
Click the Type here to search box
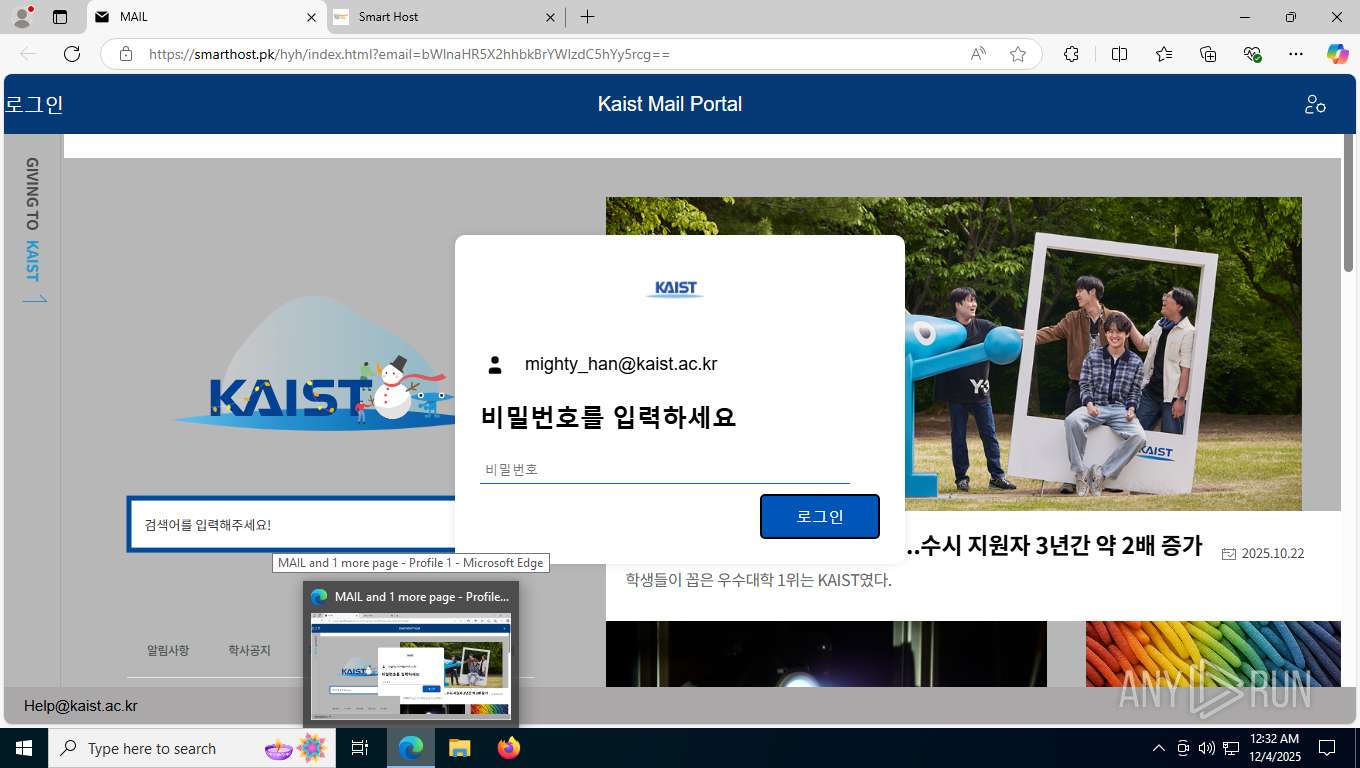click(x=191, y=748)
